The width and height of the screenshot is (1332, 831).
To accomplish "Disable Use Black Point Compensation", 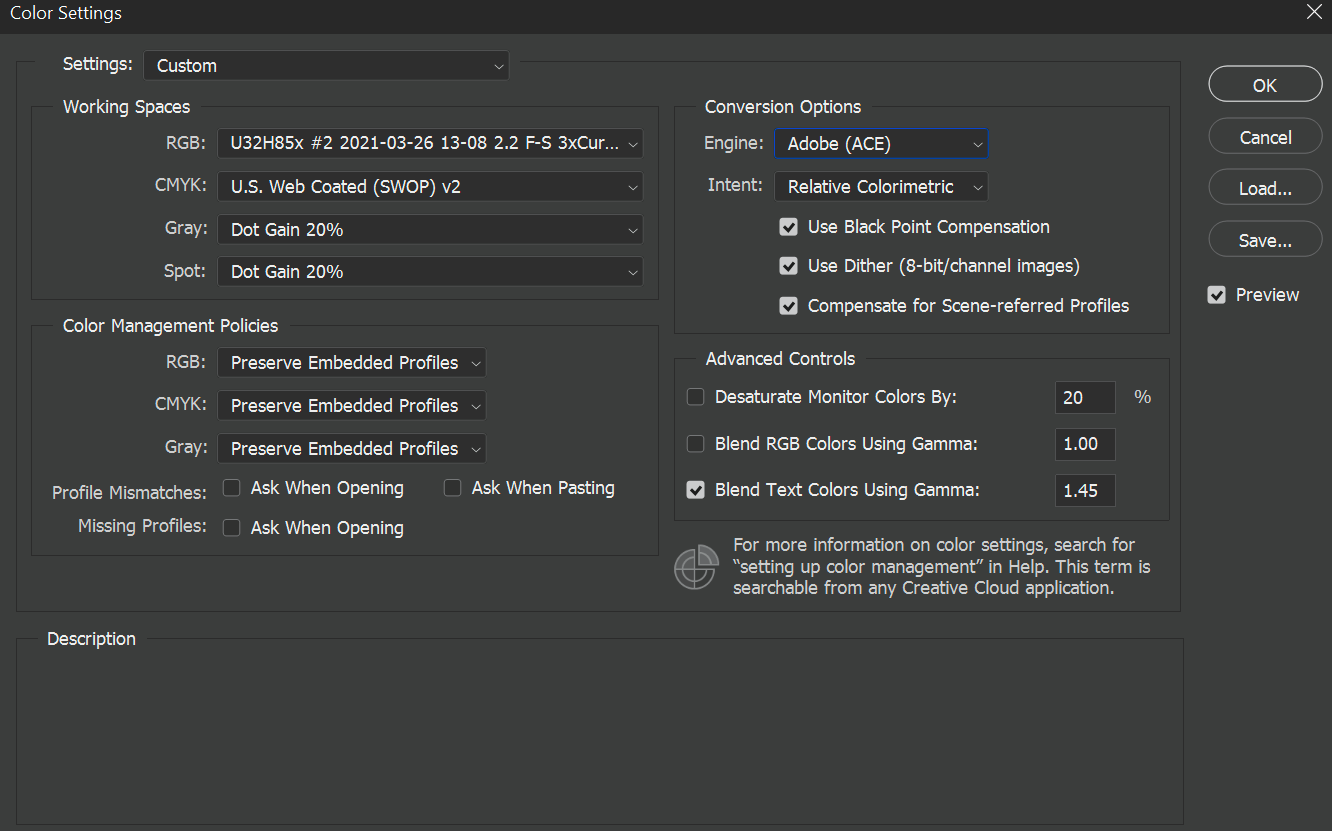I will (788, 227).
